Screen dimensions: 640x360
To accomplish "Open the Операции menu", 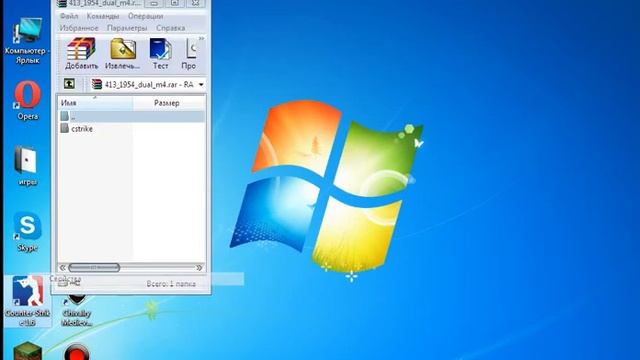I will tap(145, 16).
